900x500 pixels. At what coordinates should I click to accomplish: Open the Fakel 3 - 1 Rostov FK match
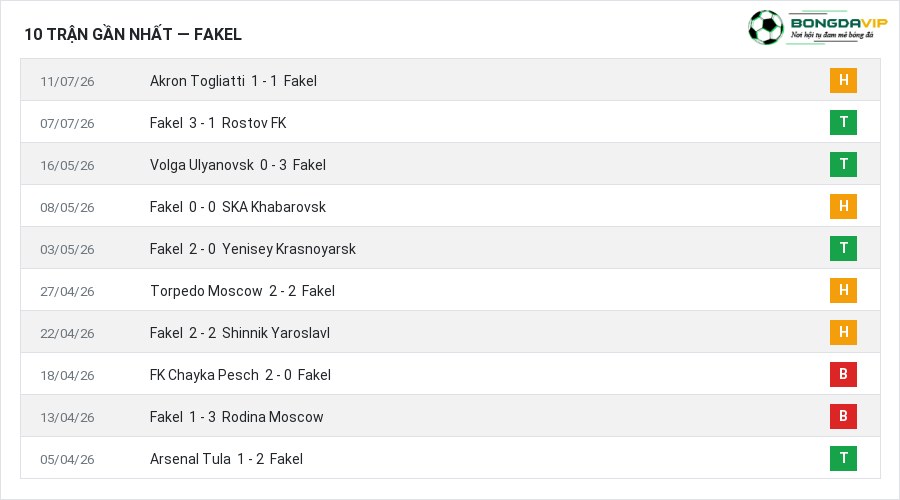click(218, 123)
